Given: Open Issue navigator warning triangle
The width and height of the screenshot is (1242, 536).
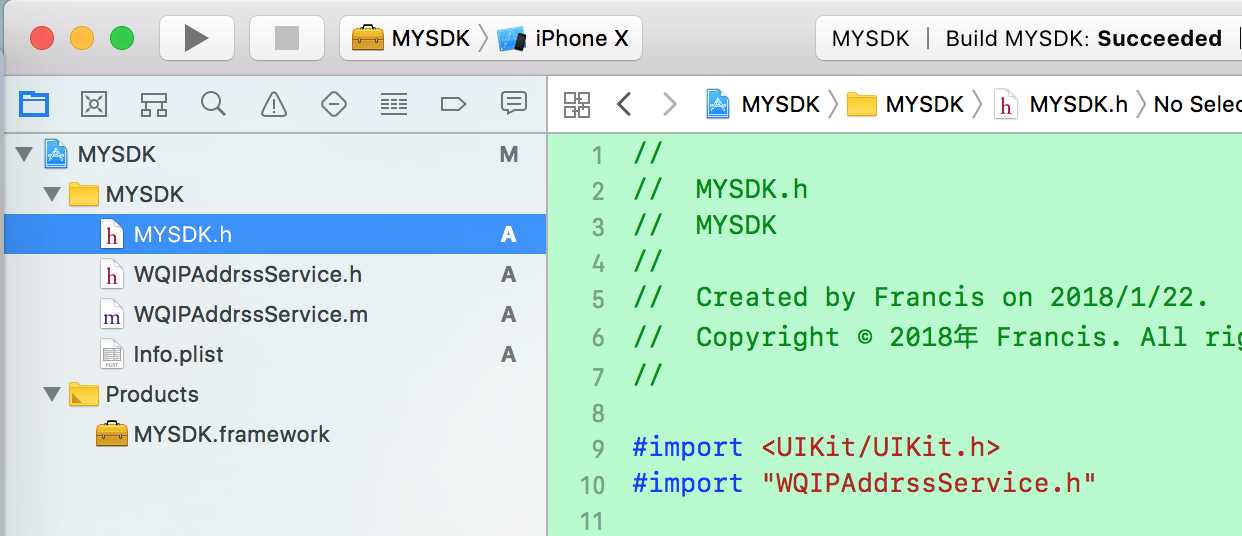Looking at the screenshot, I should click(x=273, y=103).
